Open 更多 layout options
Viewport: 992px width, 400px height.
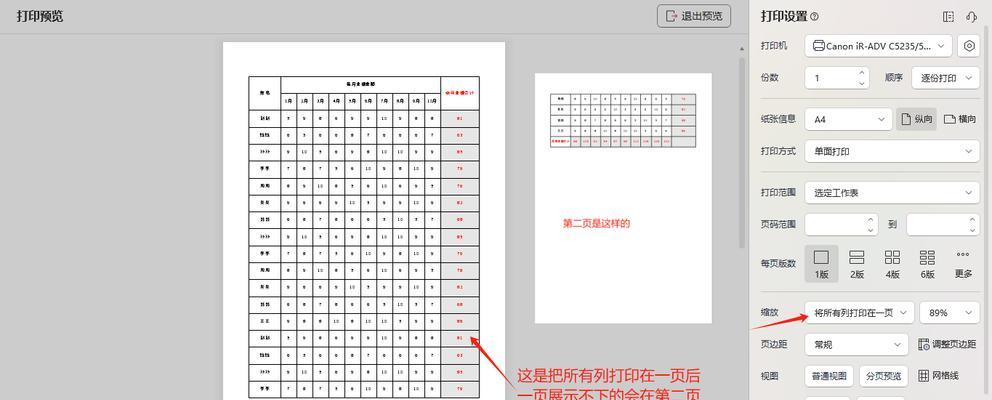[963, 263]
